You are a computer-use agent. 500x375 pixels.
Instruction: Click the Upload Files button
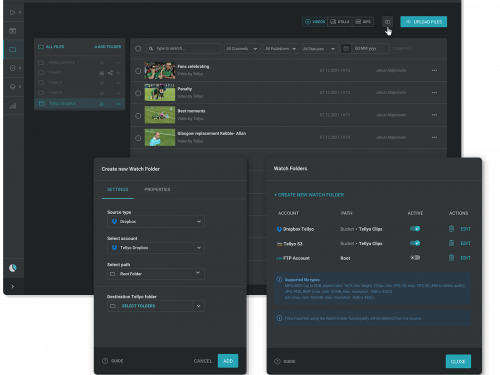pyautogui.click(x=424, y=22)
